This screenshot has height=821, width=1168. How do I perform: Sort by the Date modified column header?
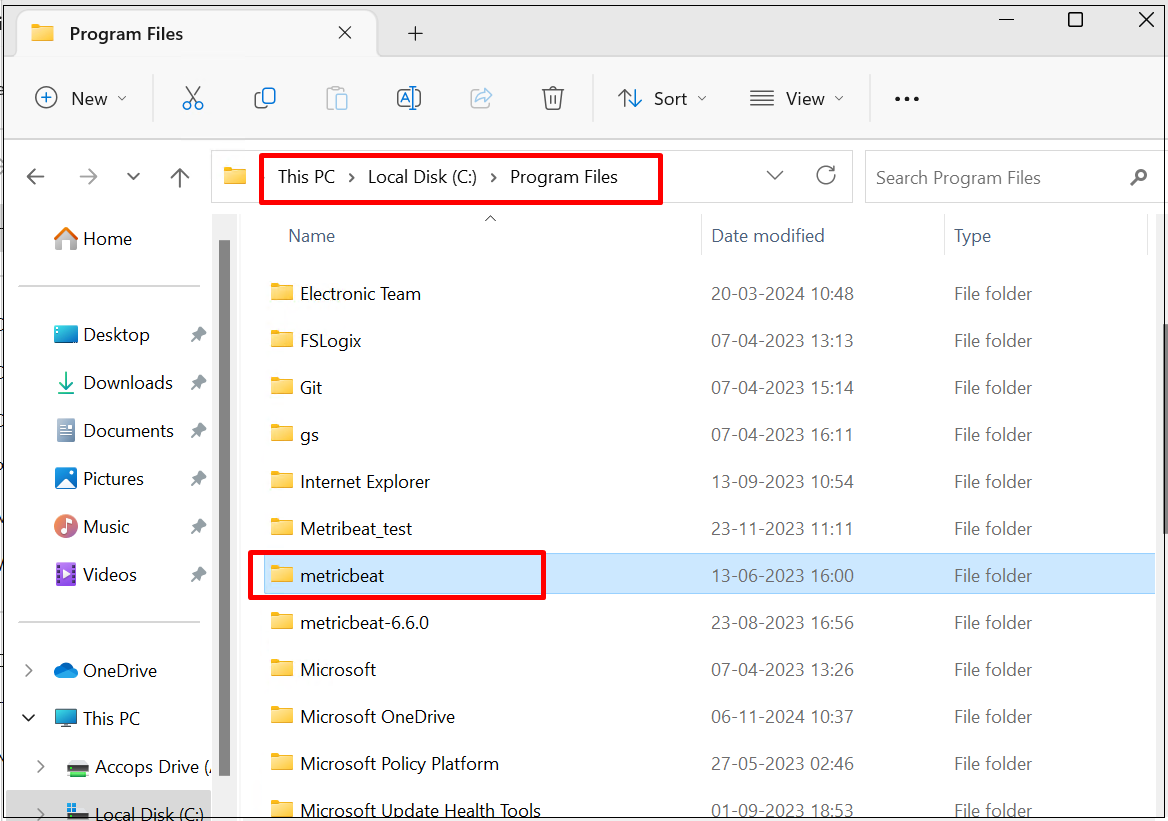(x=768, y=236)
